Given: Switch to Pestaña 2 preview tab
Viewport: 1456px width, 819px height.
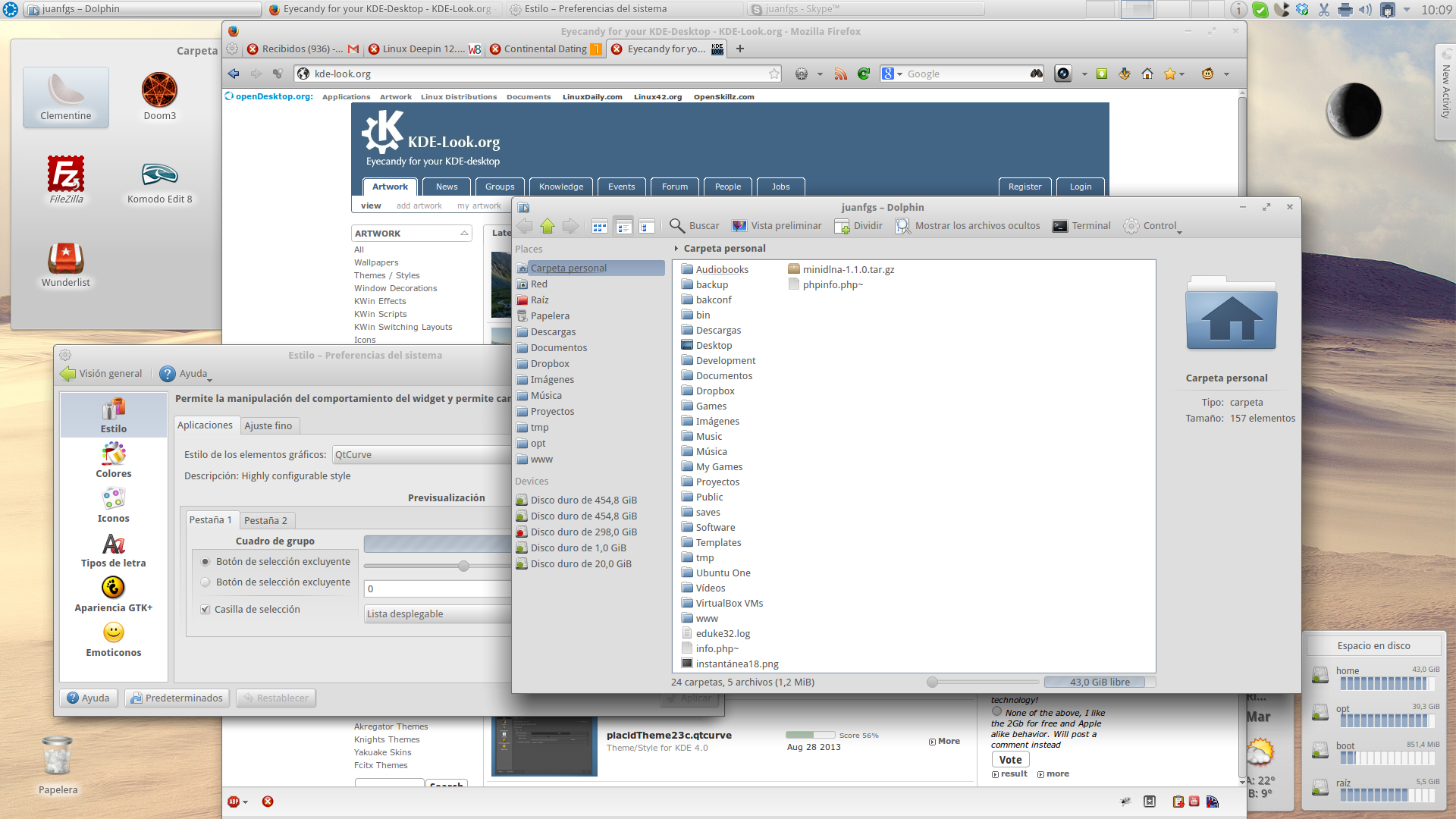Looking at the screenshot, I should click(x=266, y=520).
